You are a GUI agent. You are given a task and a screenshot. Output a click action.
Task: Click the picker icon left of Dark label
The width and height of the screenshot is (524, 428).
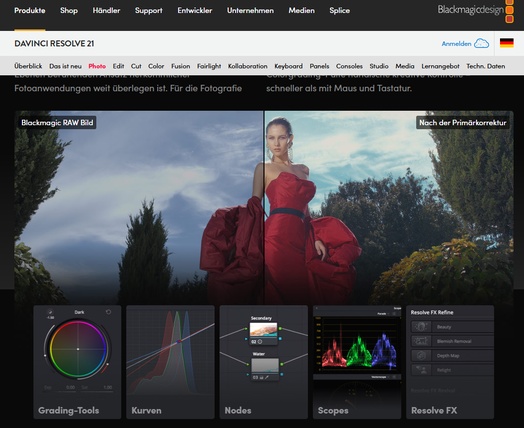coord(50,312)
